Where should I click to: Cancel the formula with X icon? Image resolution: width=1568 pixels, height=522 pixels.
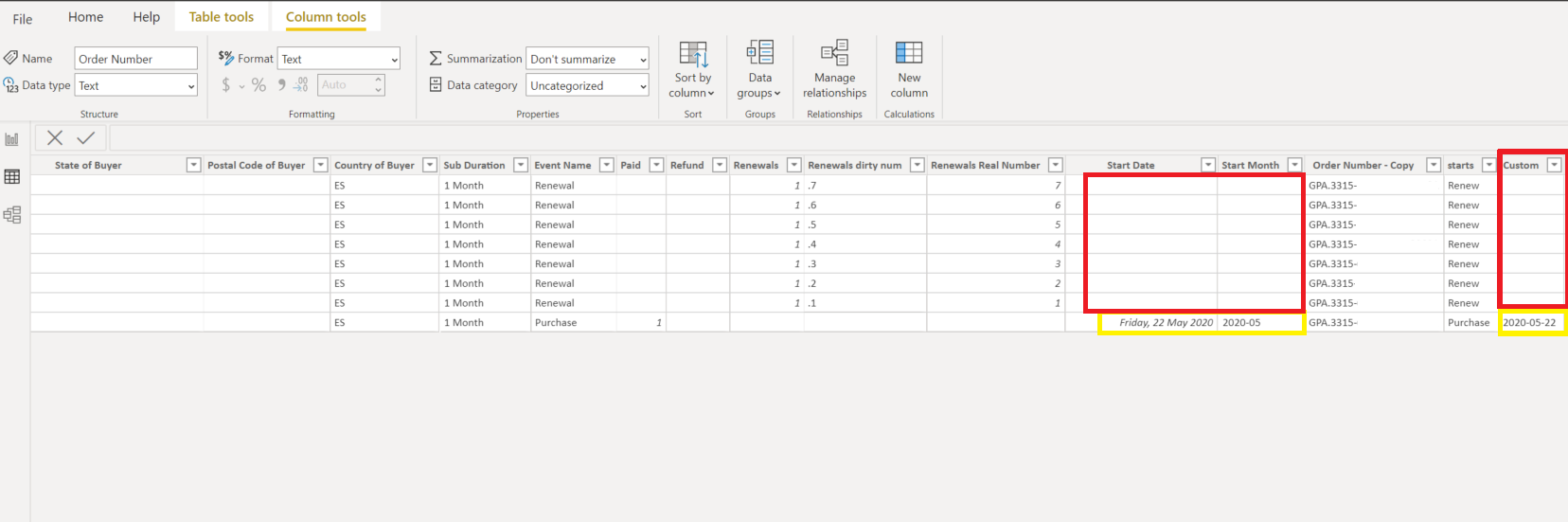(x=55, y=138)
